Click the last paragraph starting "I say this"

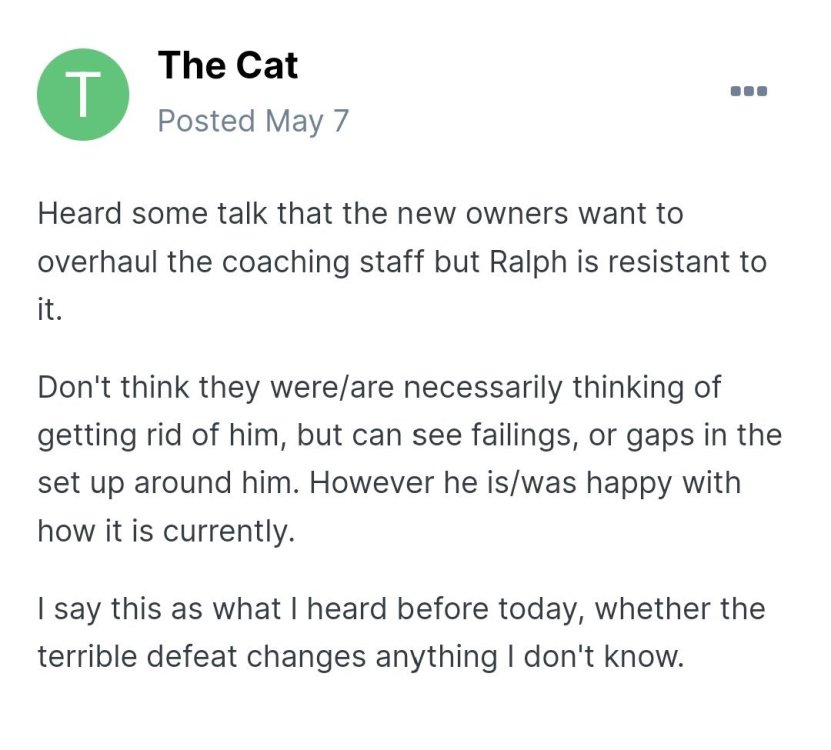(x=400, y=633)
